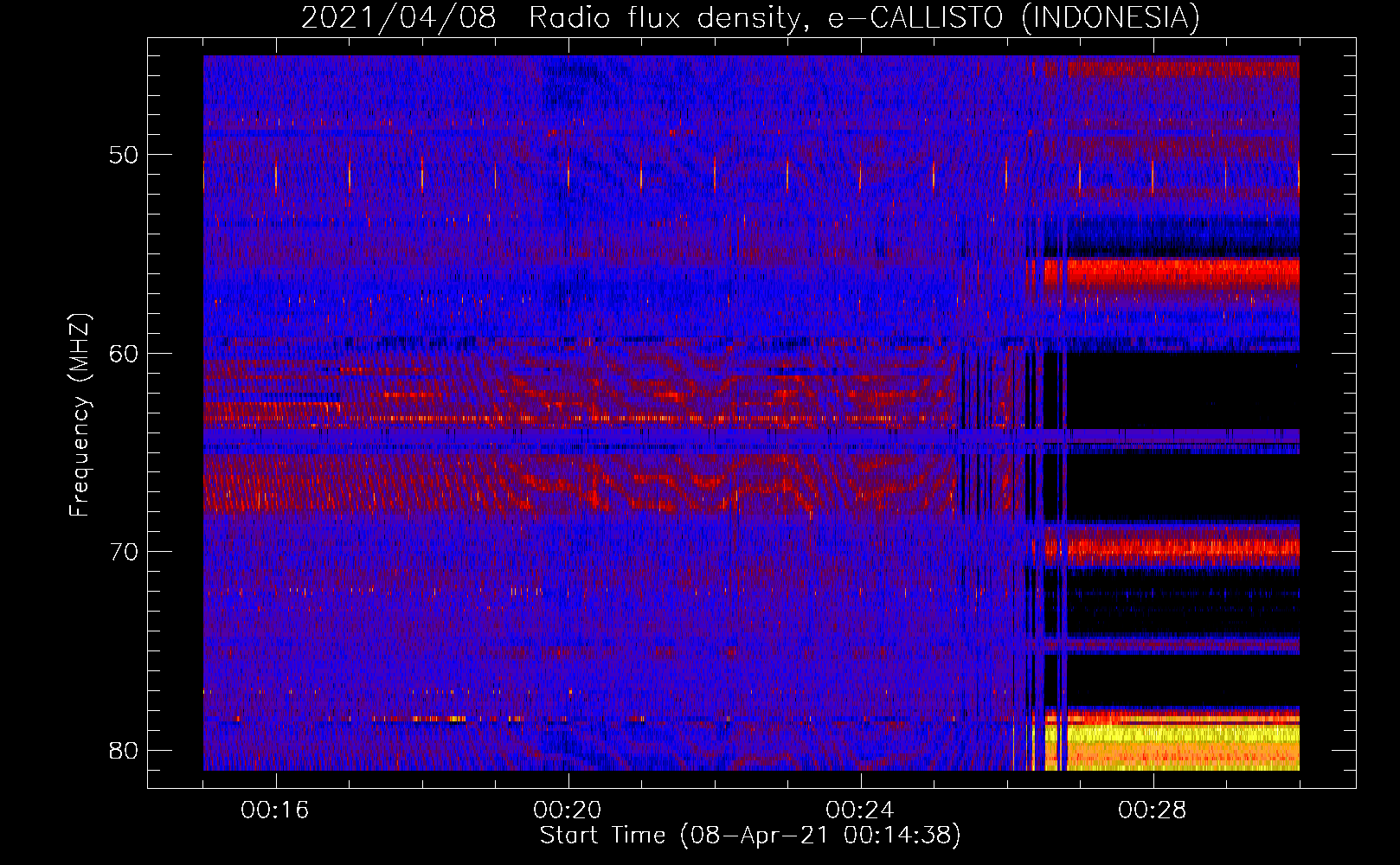
Task: Click the 00:20 time tick label
Action: pos(568,811)
